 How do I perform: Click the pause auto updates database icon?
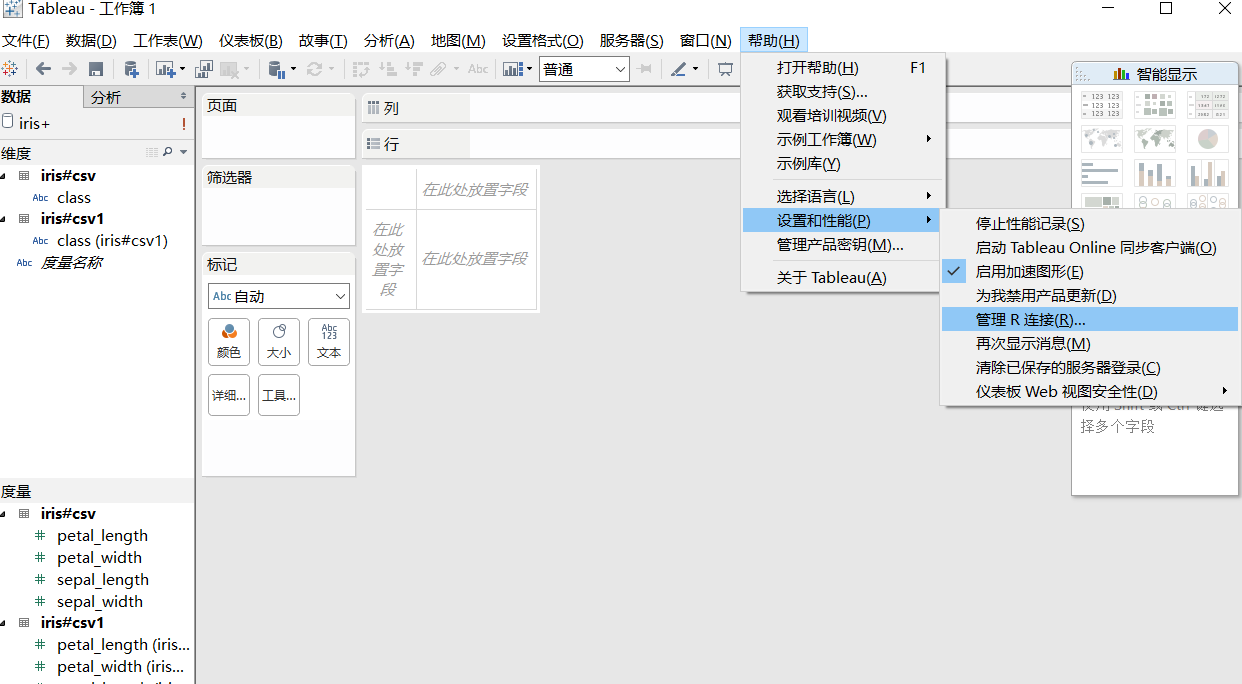click(x=277, y=69)
